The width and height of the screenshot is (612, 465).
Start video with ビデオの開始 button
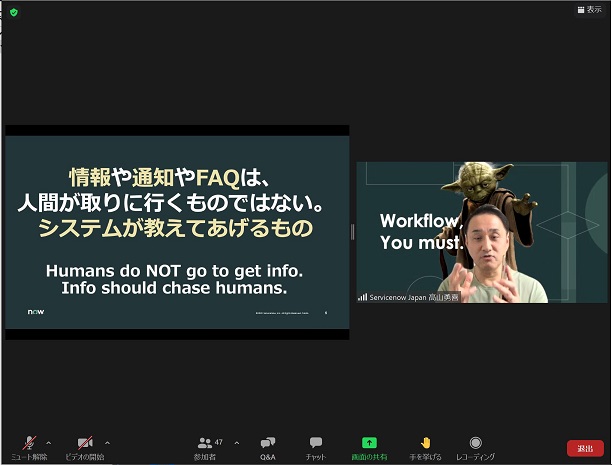pos(85,448)
